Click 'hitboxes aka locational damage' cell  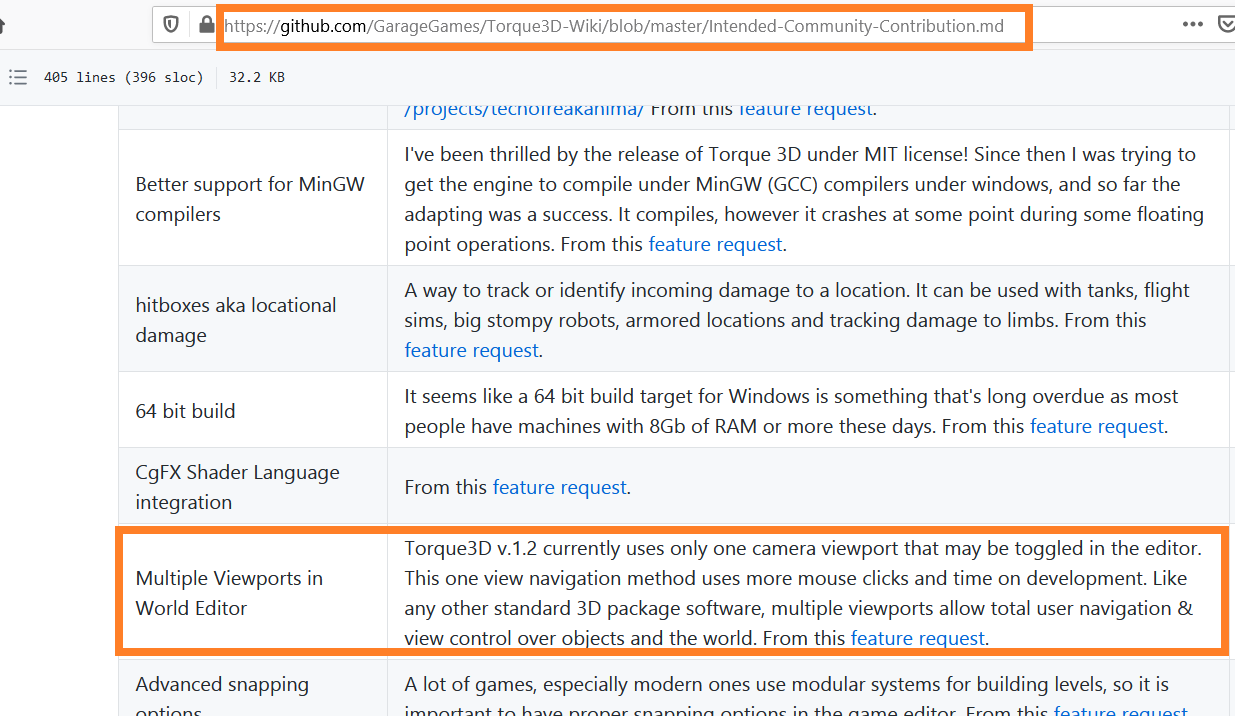point(253,320)
